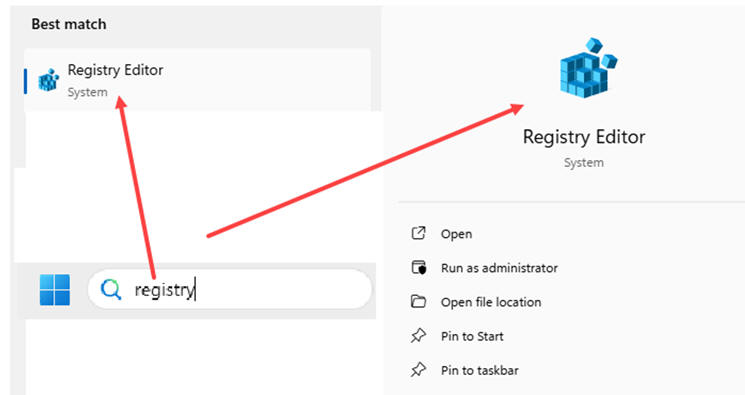745x395 pixels.
Task: Choose Pin to Start
Action: click(x=472, y=337)
